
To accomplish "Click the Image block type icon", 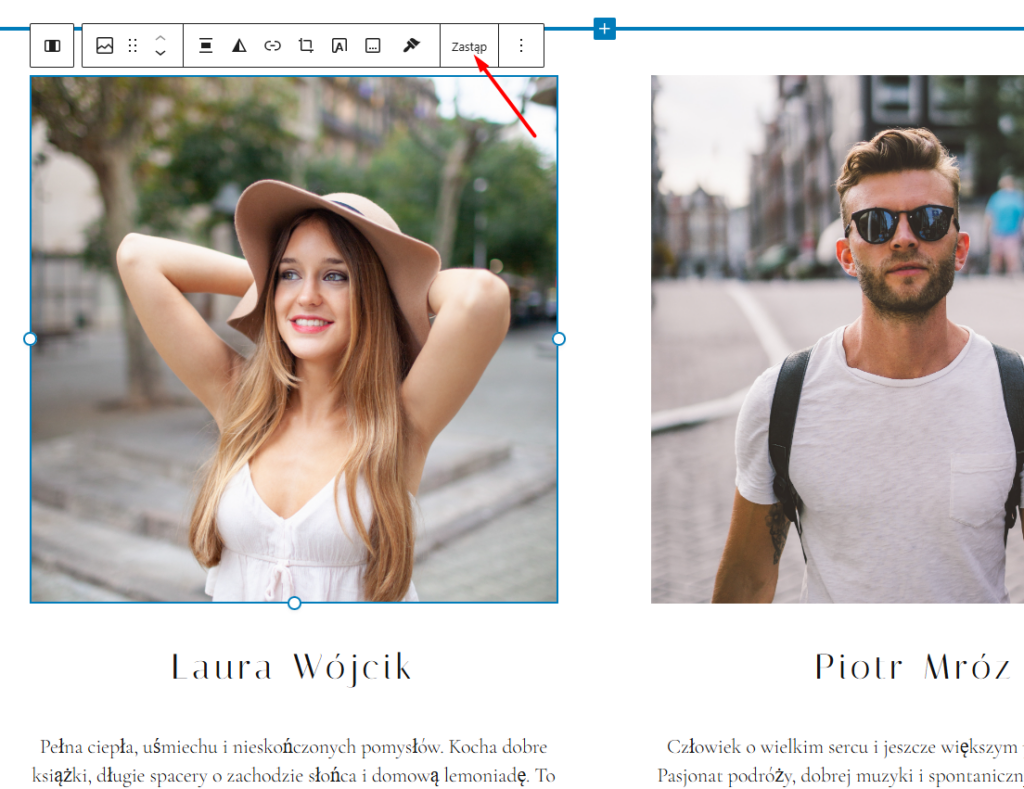I will click(x=105, y=46).
